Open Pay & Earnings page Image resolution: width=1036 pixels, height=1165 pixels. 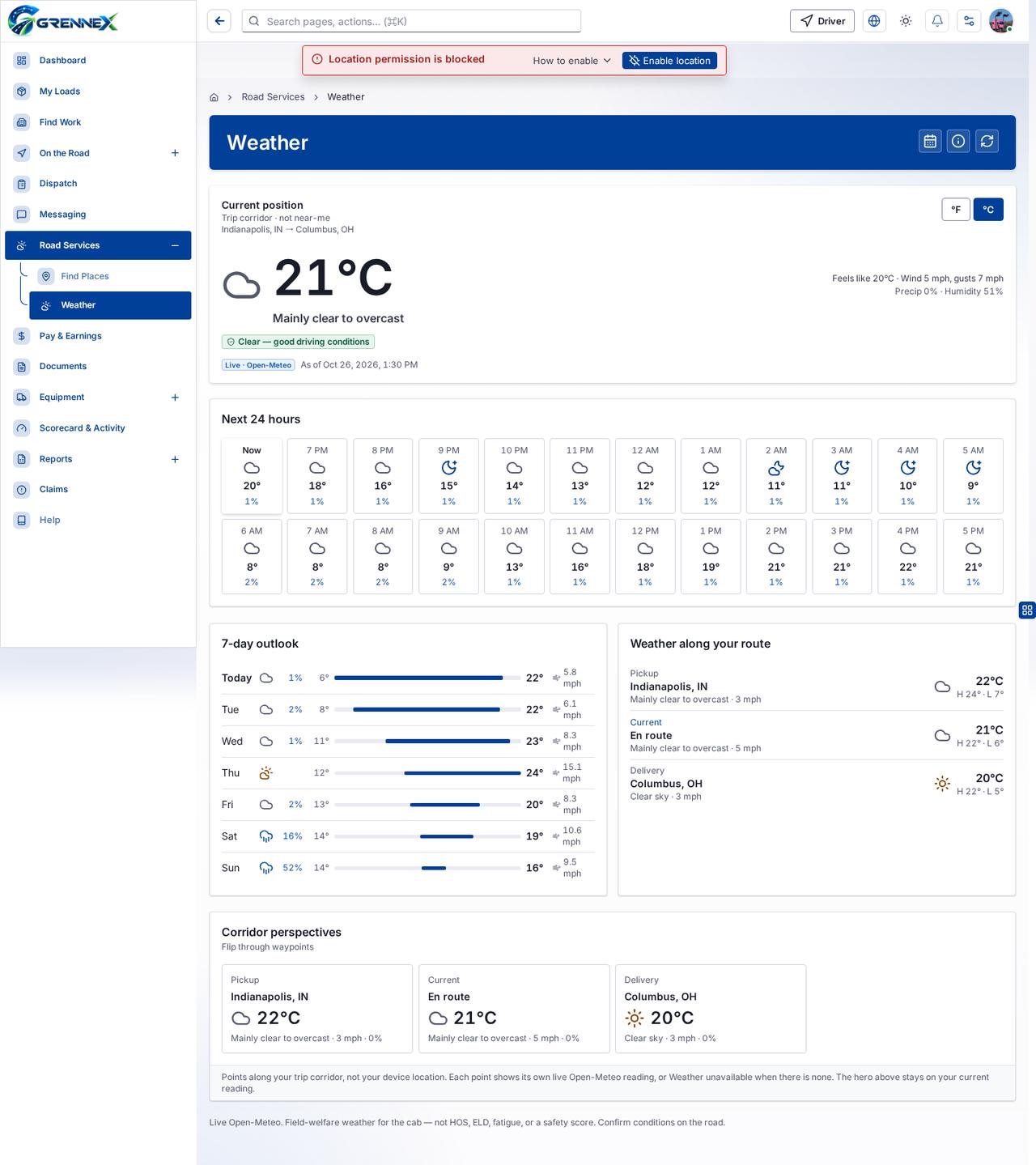point(98,336)
